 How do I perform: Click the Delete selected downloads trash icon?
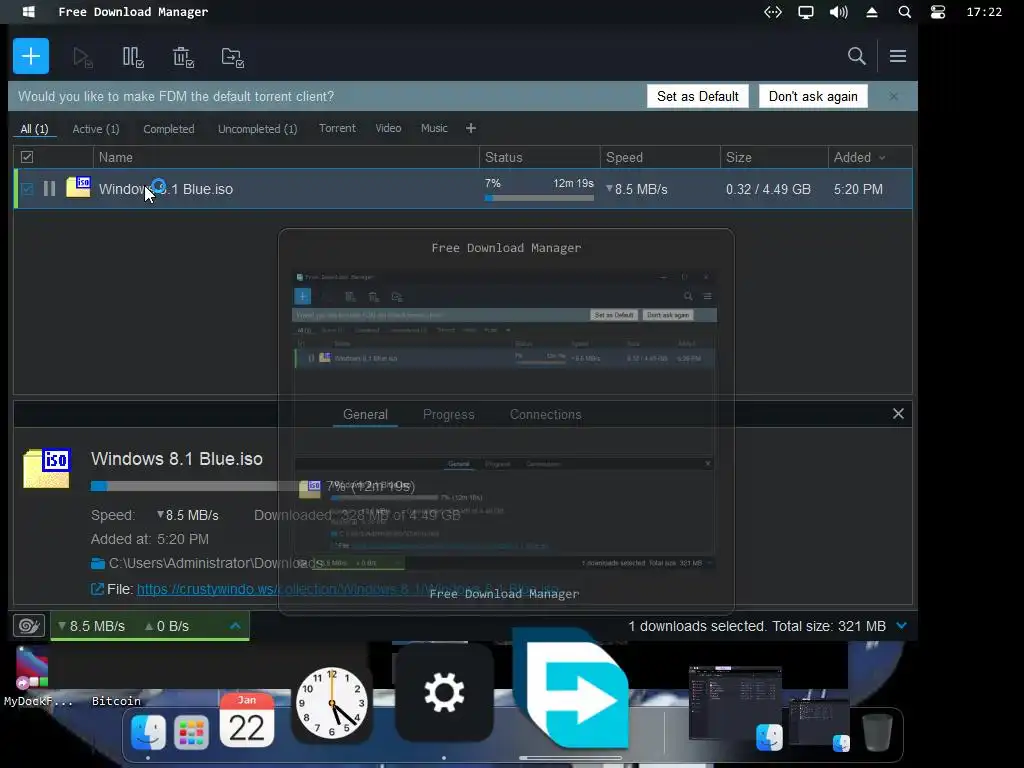point(184,57)
